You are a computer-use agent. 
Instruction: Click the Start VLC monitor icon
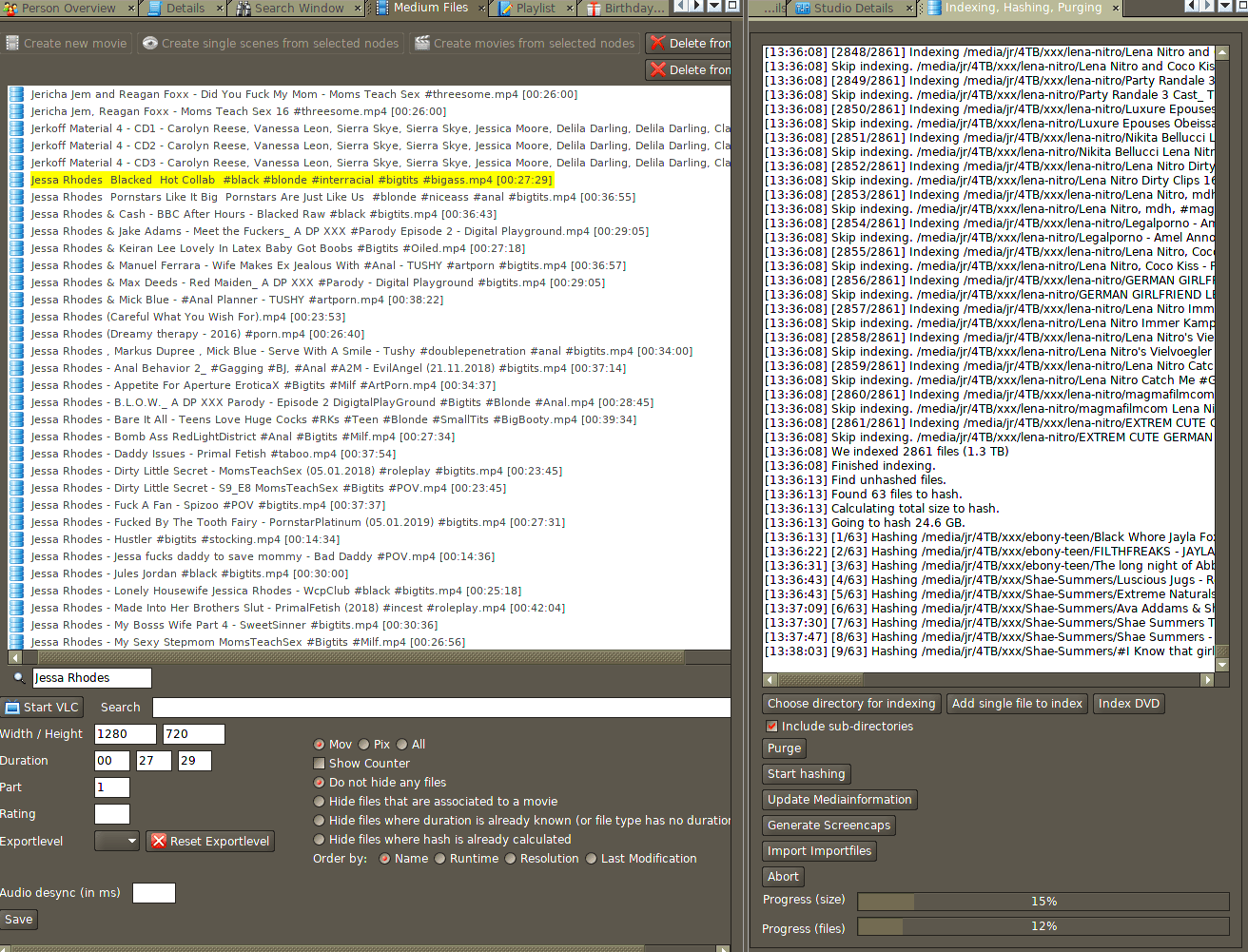(x=12, y=708)
